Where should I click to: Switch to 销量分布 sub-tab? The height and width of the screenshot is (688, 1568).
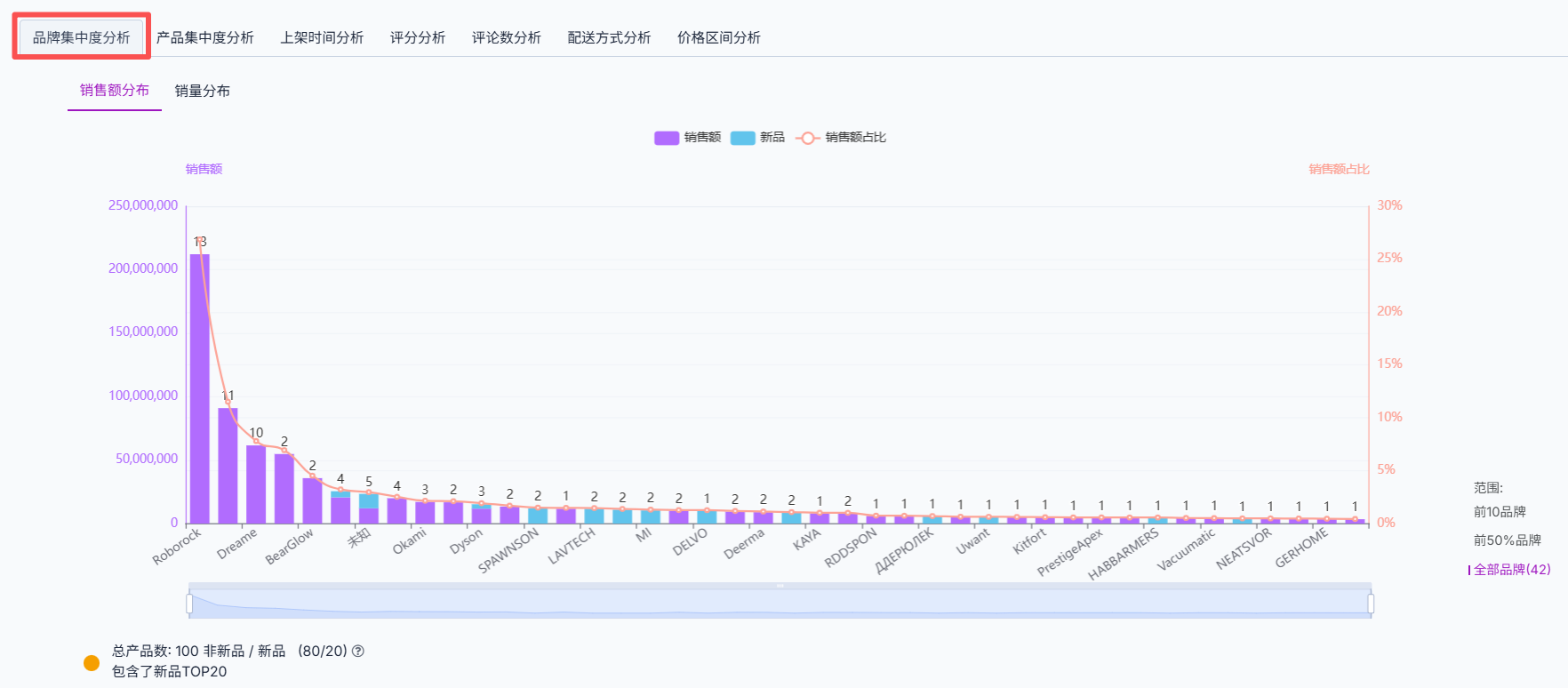203,91
